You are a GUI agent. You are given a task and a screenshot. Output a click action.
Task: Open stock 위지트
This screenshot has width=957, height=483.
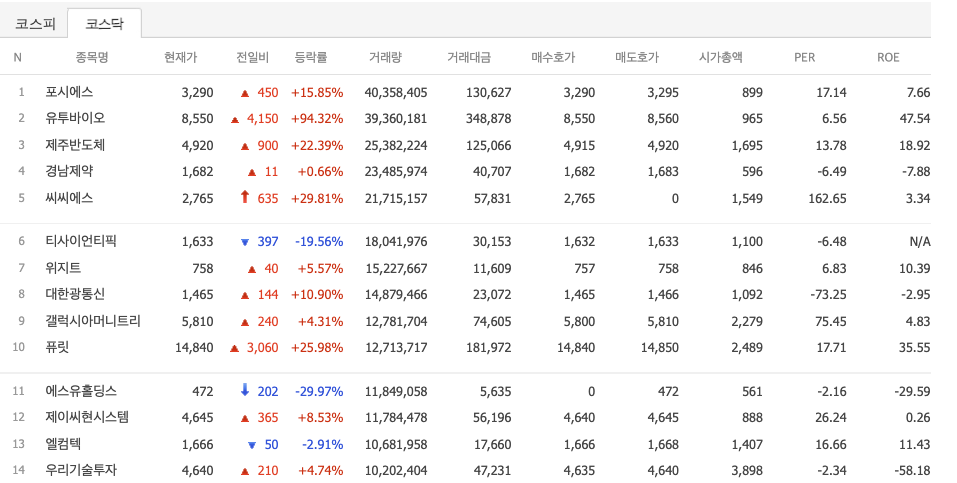63,268
